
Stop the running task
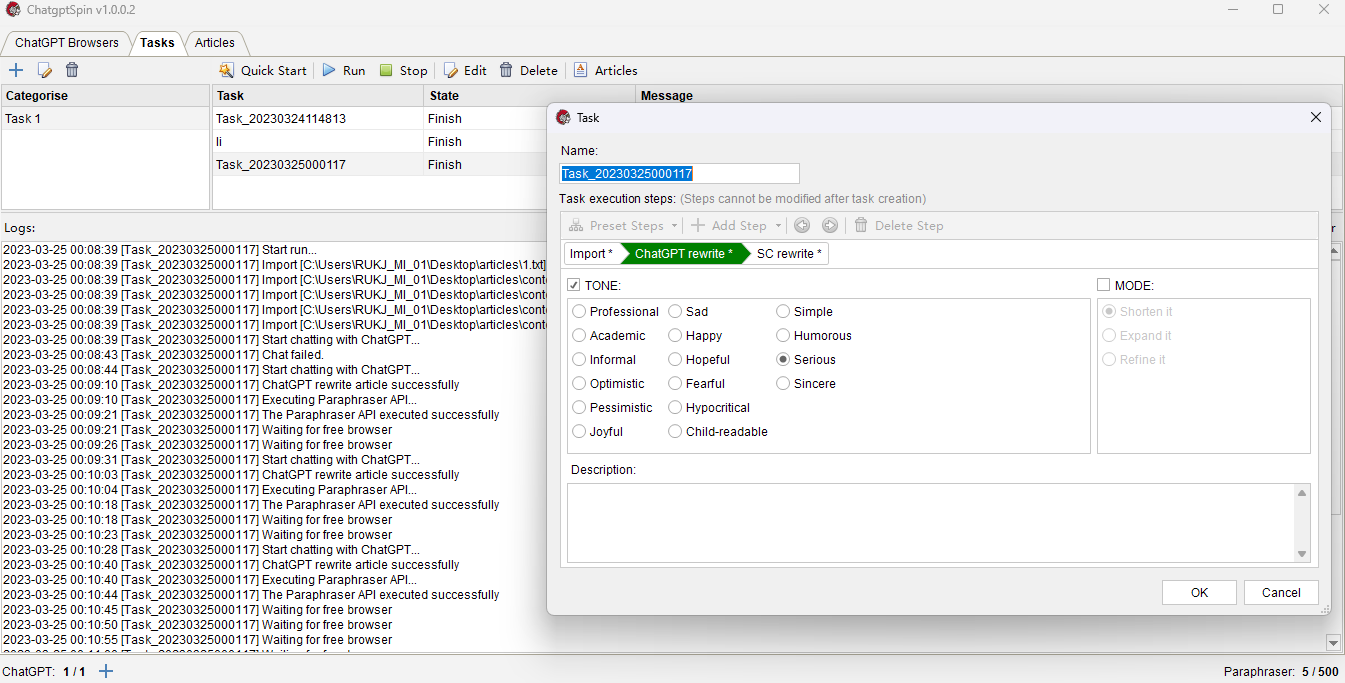click(403, 71)
